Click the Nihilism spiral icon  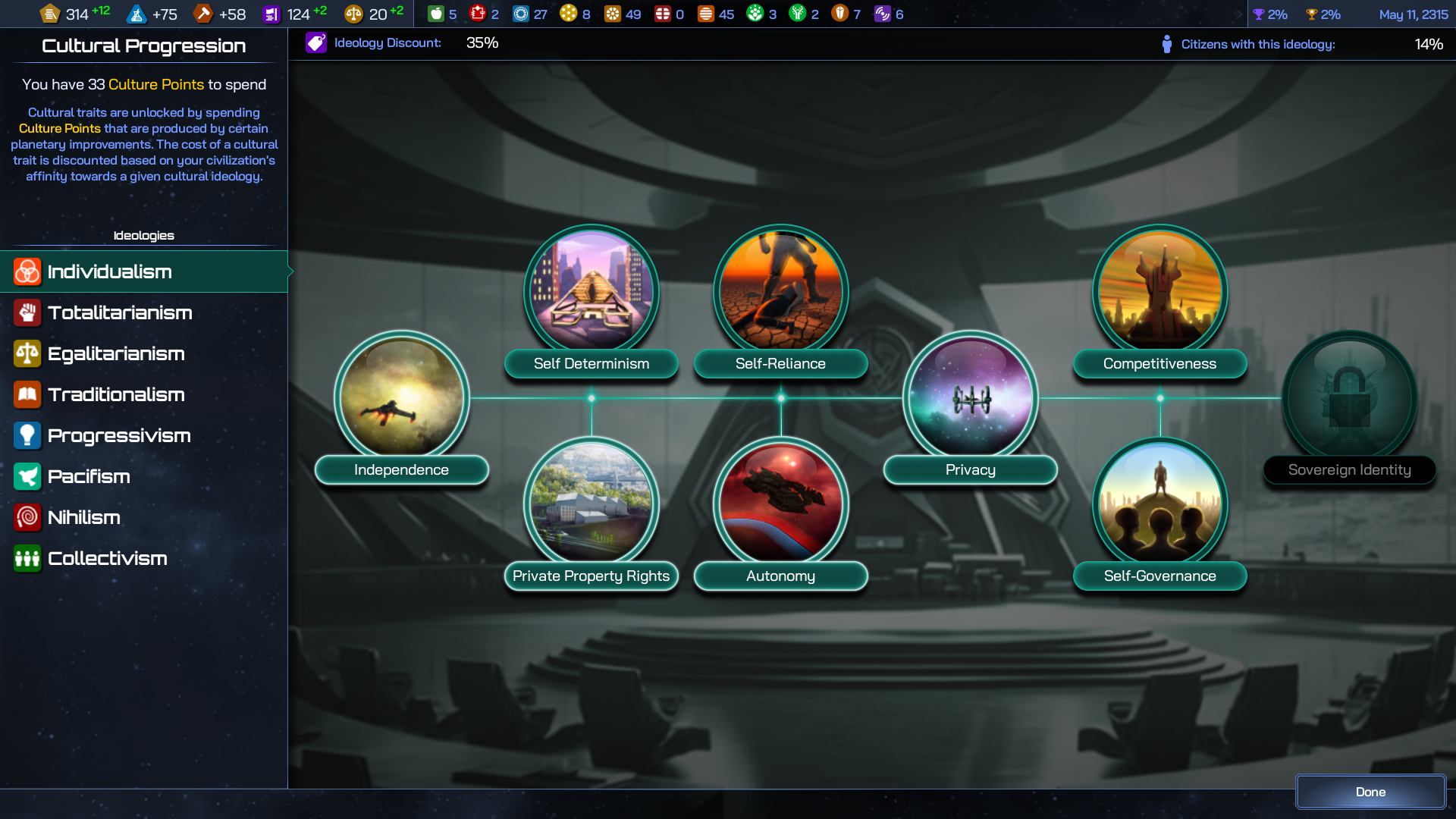[x=27, y=517]
